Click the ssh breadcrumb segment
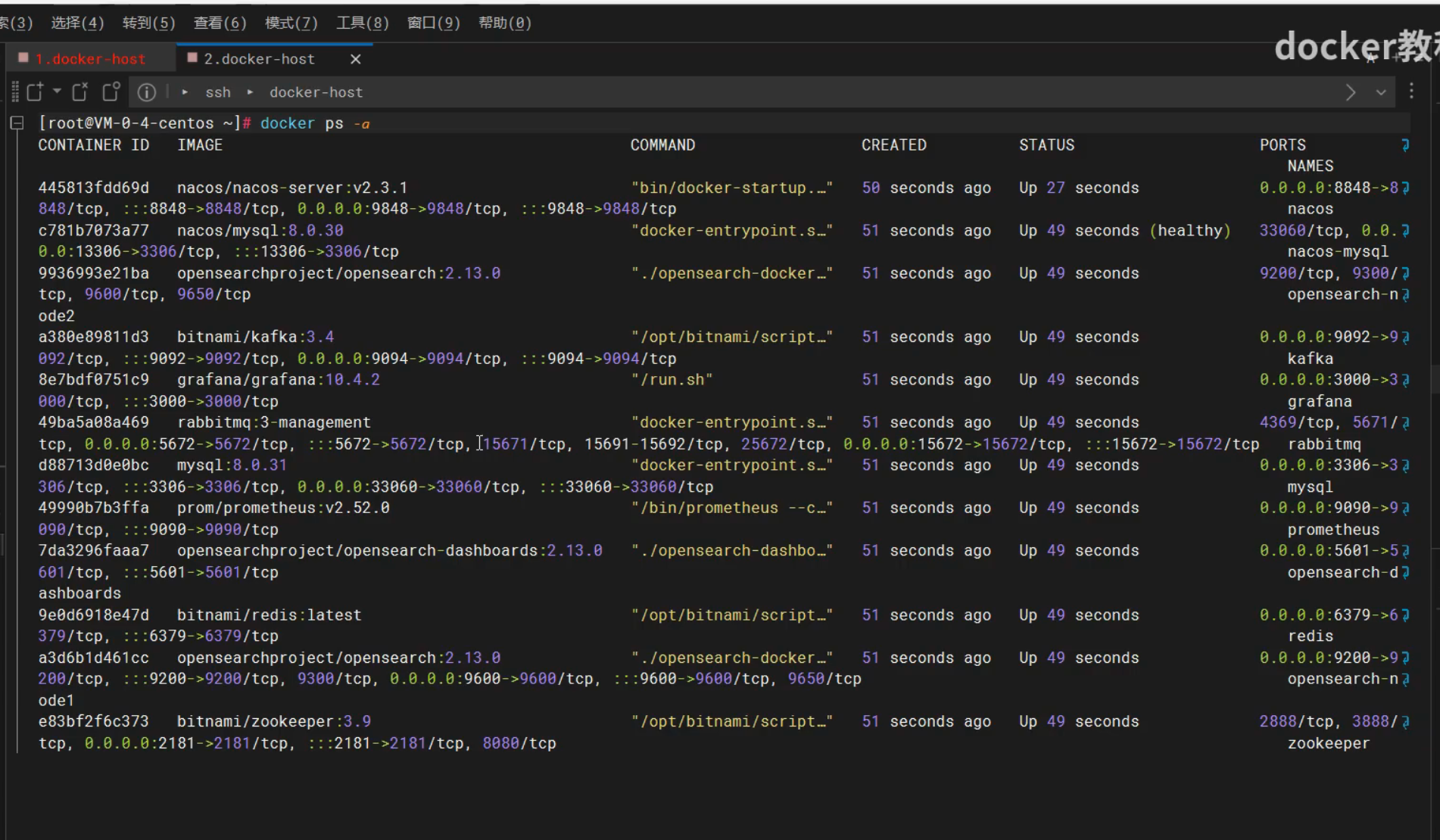This screenshot has width=1440, height=840. 218,92
